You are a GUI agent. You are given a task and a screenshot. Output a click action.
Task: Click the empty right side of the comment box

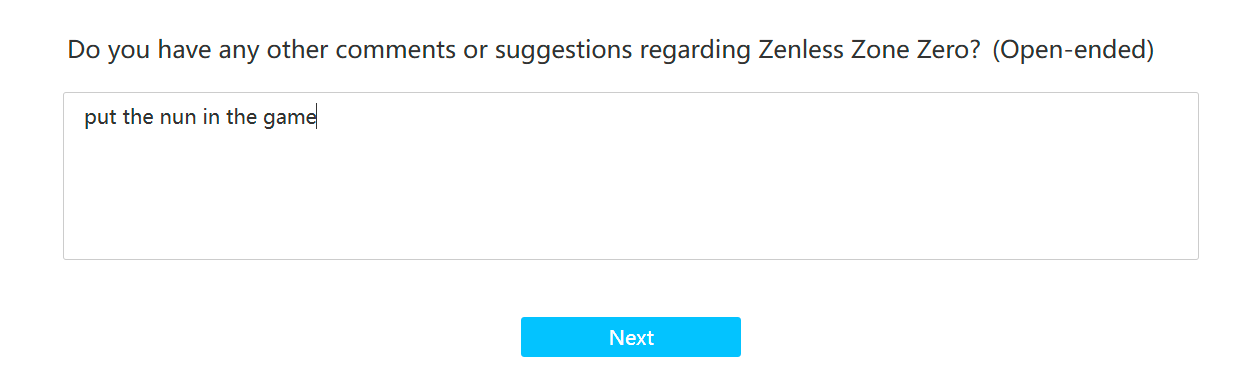[760, 119]
